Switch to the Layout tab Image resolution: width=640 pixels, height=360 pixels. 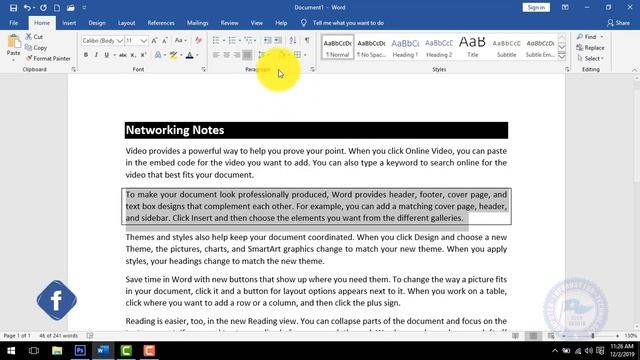(x=127, y=23)
